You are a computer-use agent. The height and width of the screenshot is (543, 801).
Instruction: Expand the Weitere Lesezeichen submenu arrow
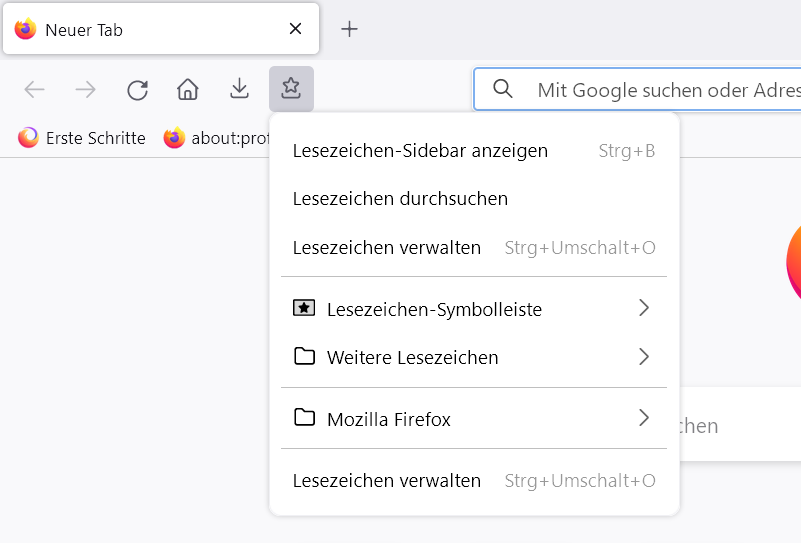[x=644, y=357]
